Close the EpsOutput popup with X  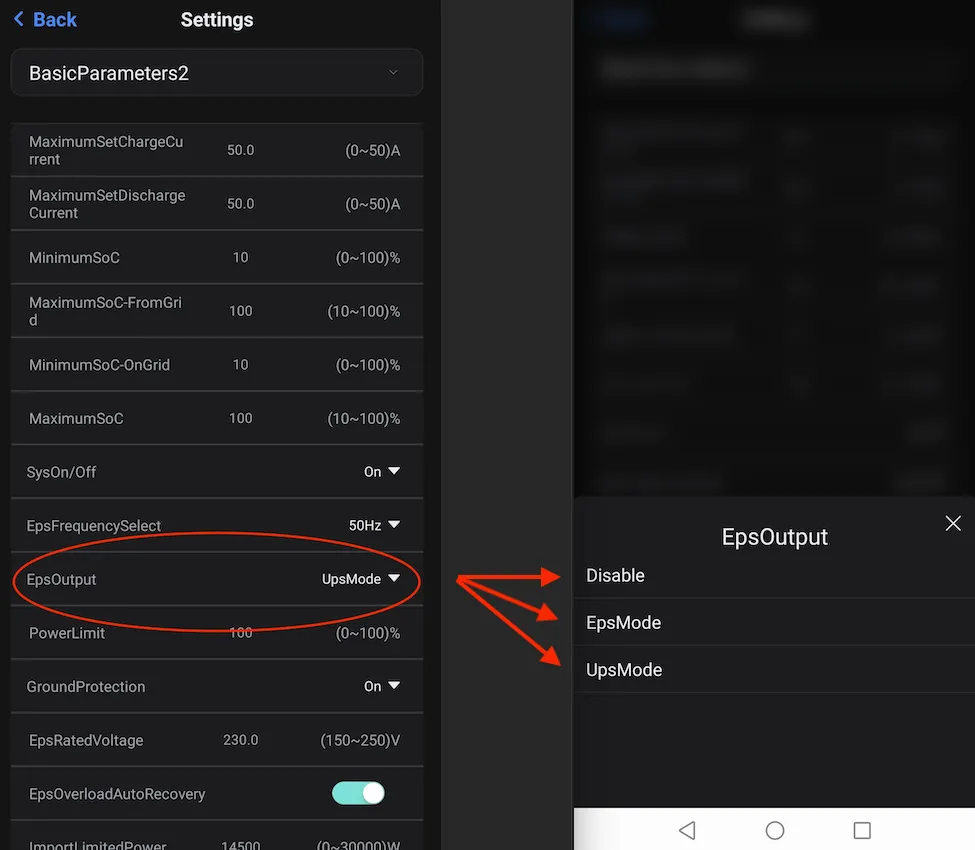point(953,524)
